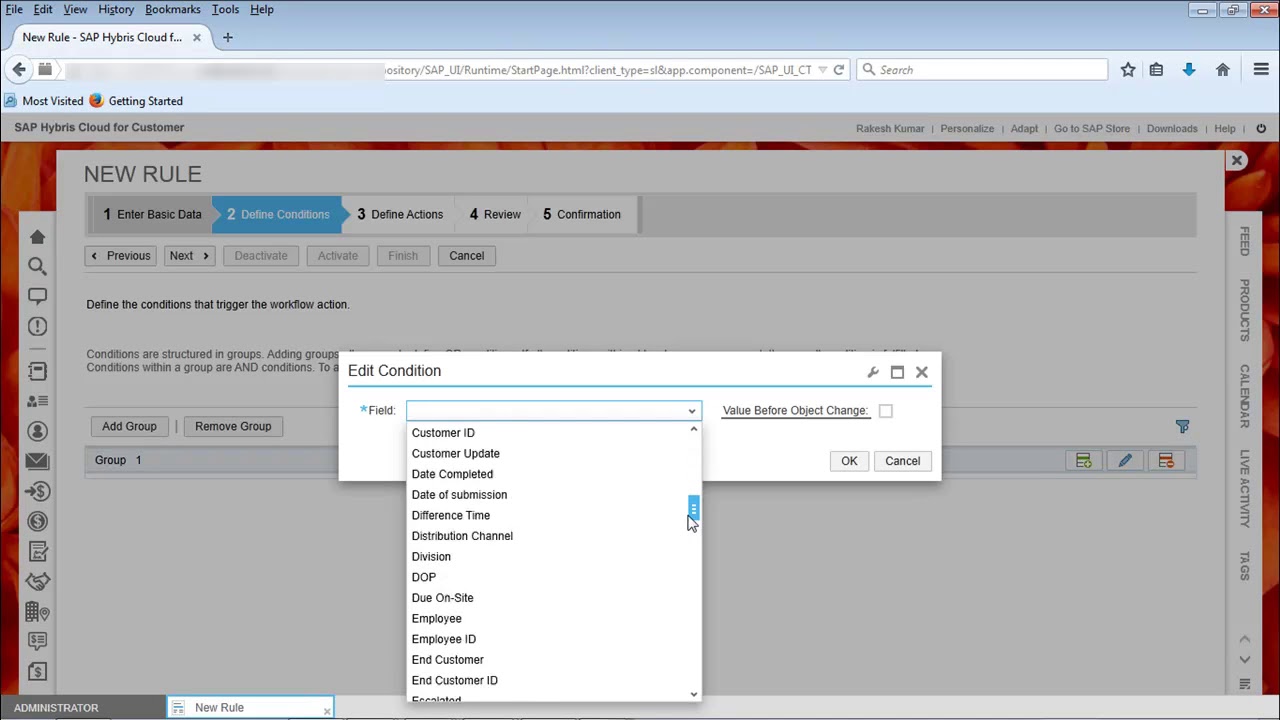Select Date Completed from field list
Image resolution: width=1280 pixels, height=720 pixels.
(452, 474)
